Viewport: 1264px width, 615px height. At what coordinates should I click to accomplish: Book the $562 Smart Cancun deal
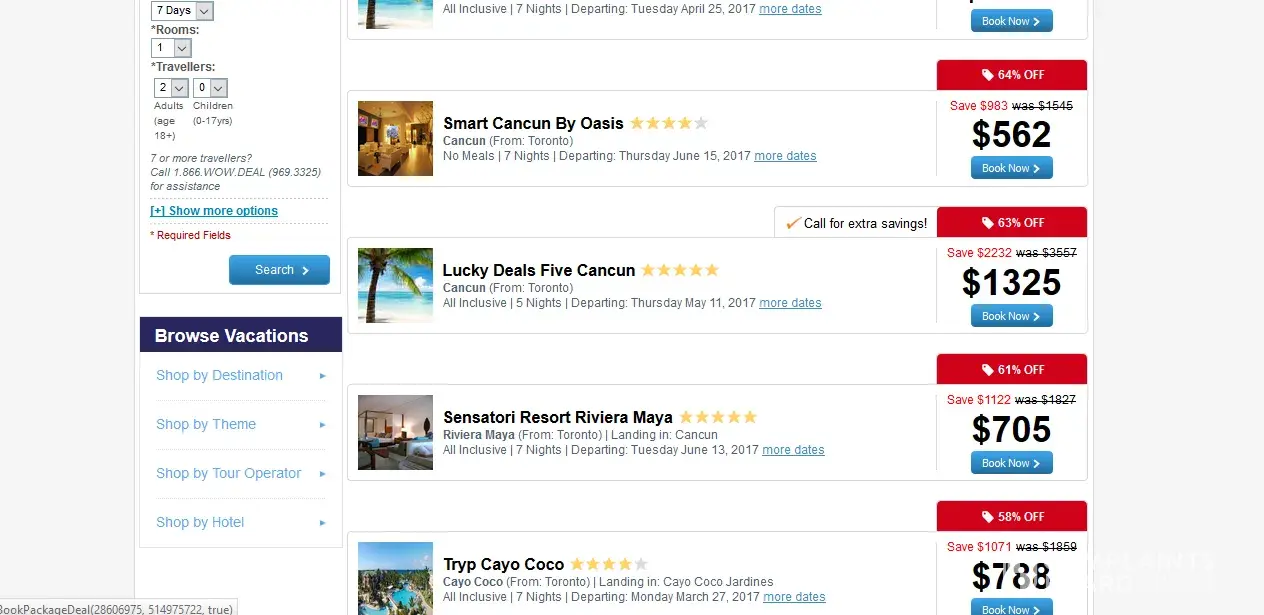click(x=1011, y=168)
